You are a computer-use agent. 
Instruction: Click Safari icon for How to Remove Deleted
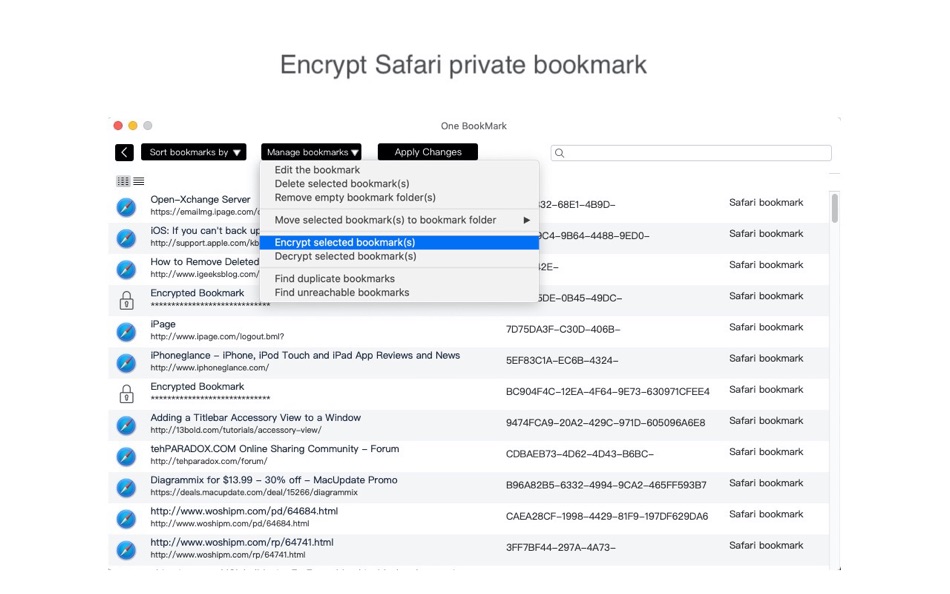tap(126, 269)
